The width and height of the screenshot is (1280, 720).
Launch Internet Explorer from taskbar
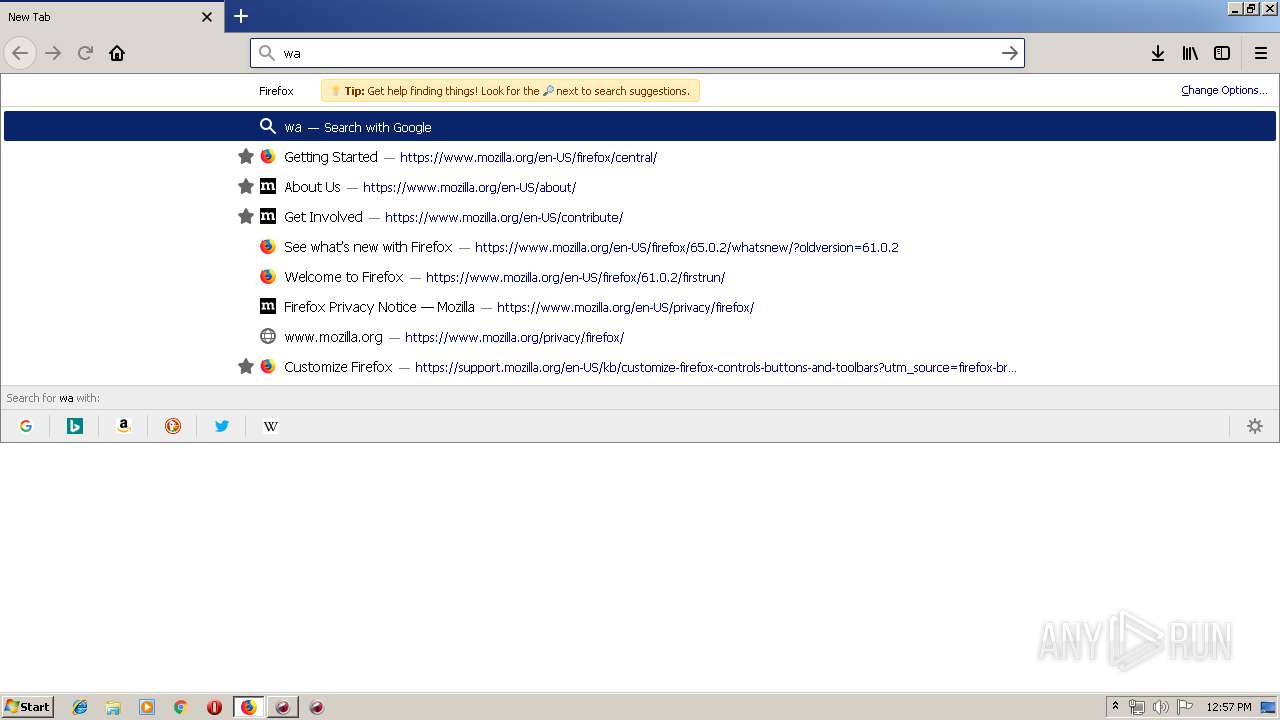pyautogui.click(x=80, y=707)
